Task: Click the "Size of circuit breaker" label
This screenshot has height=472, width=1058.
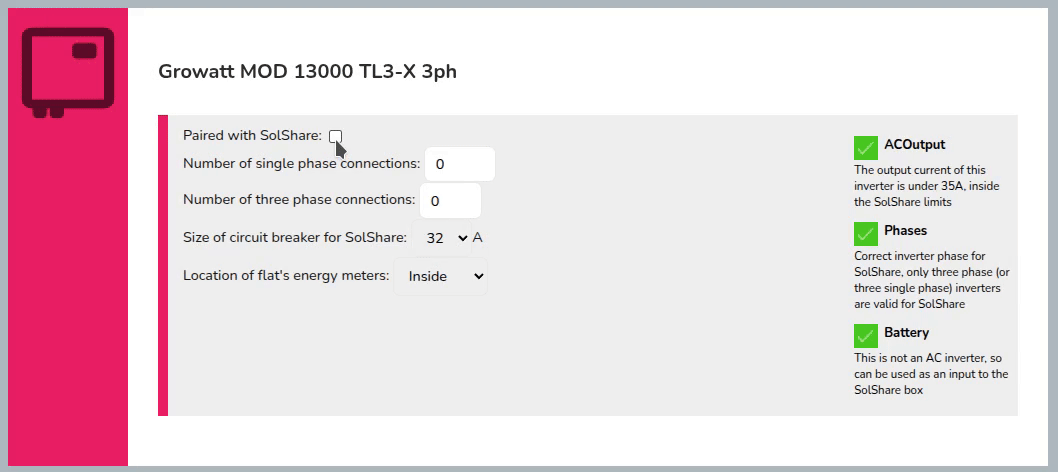Action: coord(294,238)
